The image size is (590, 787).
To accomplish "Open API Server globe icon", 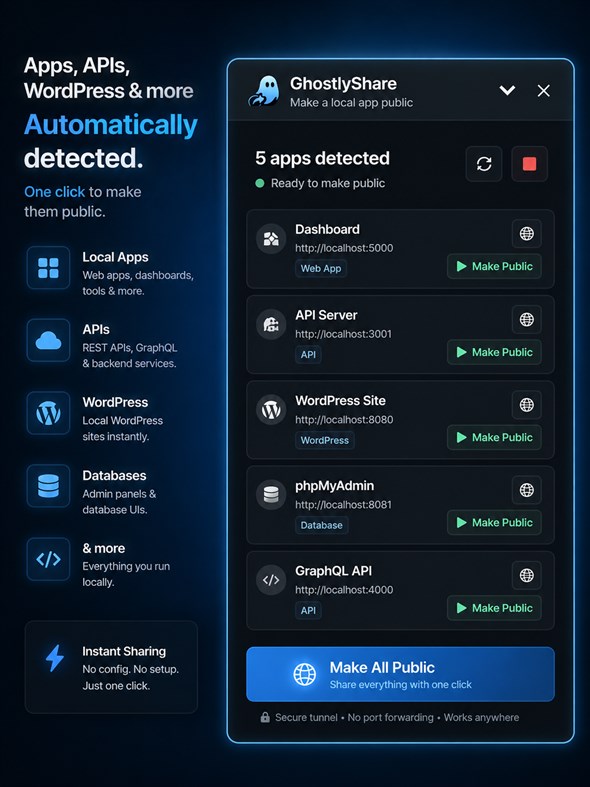I will (x=526, y=319).
